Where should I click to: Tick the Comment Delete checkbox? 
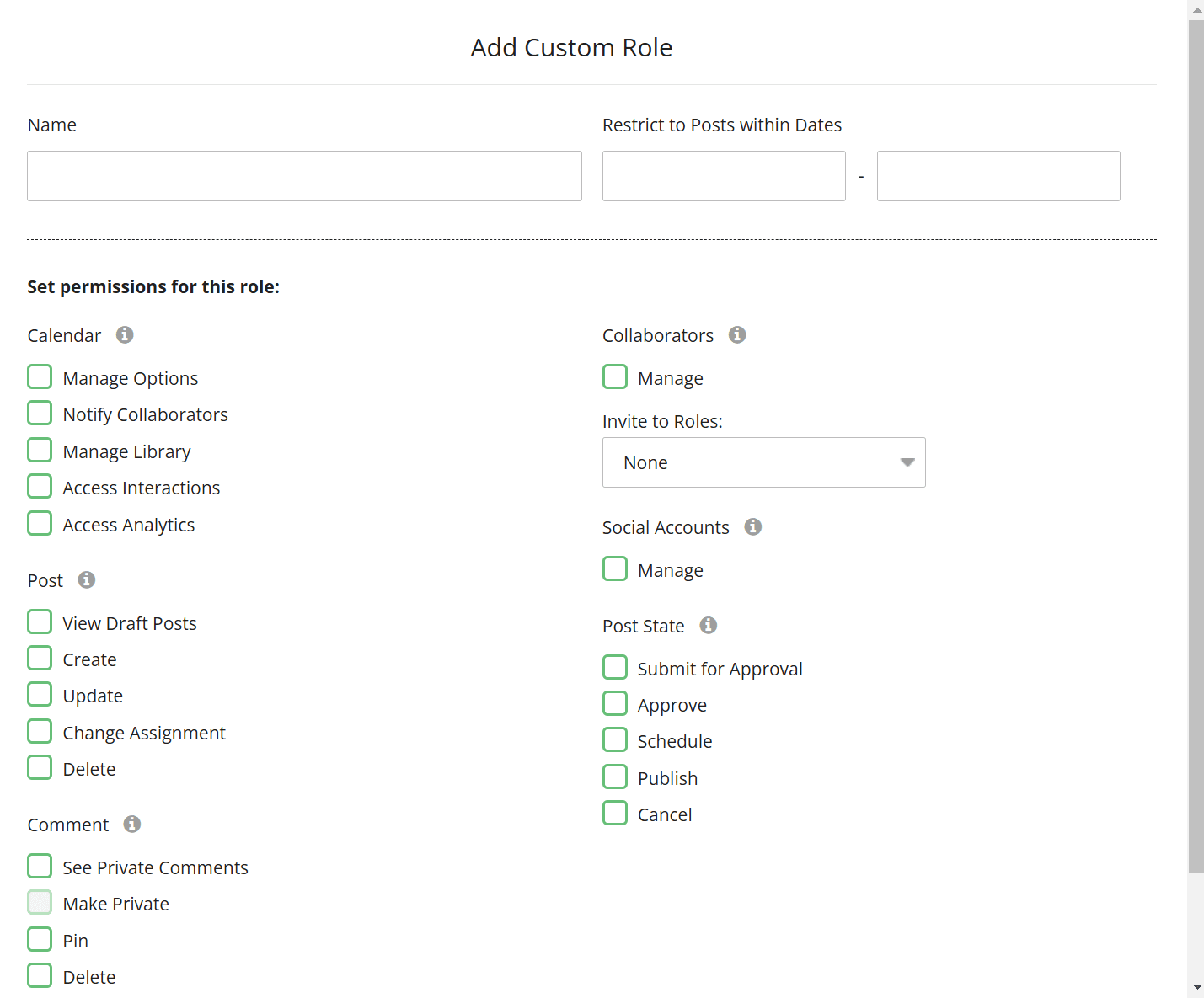(x=40, y=975)
